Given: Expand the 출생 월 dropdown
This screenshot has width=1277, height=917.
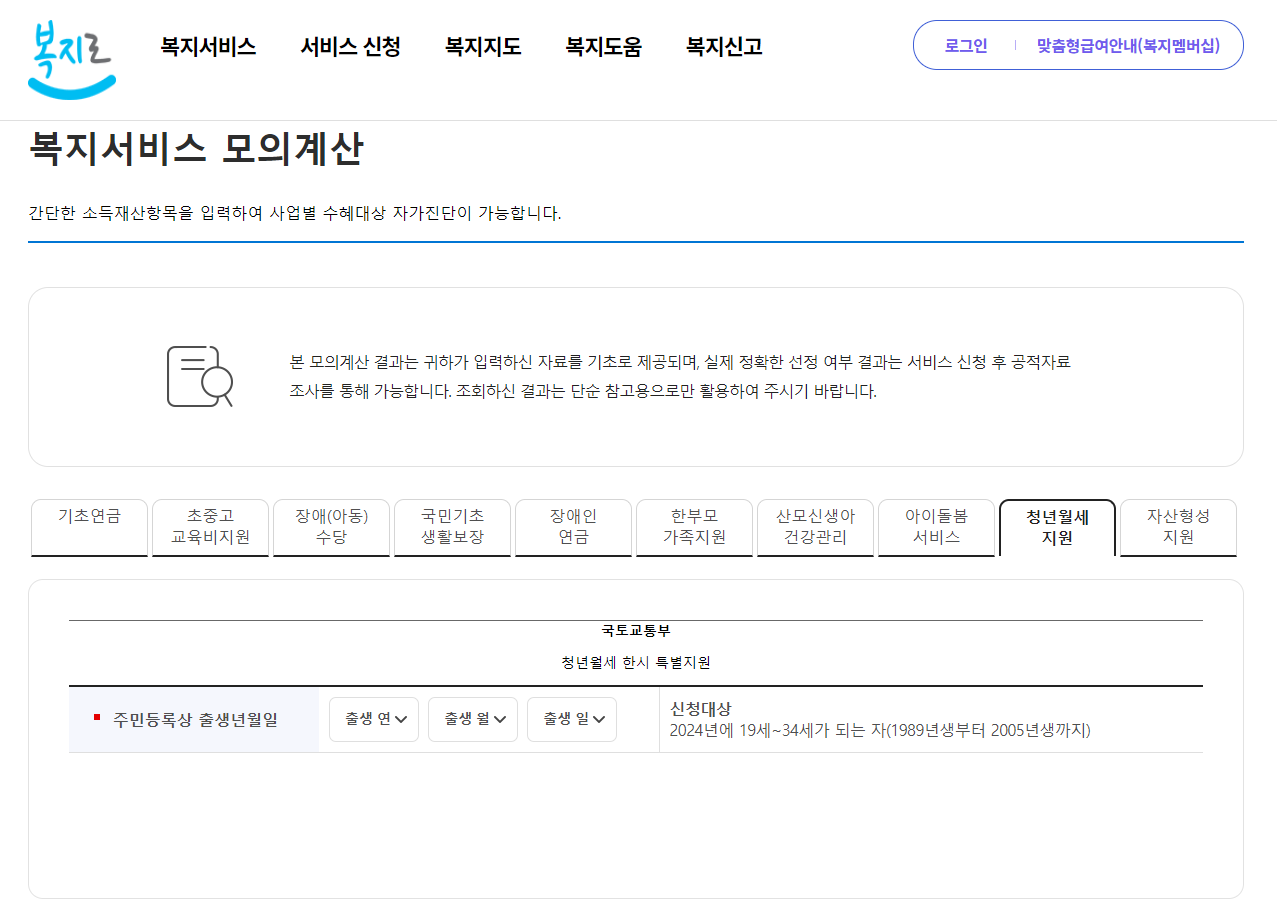Looking at the screenshot, I should point(473,719).
